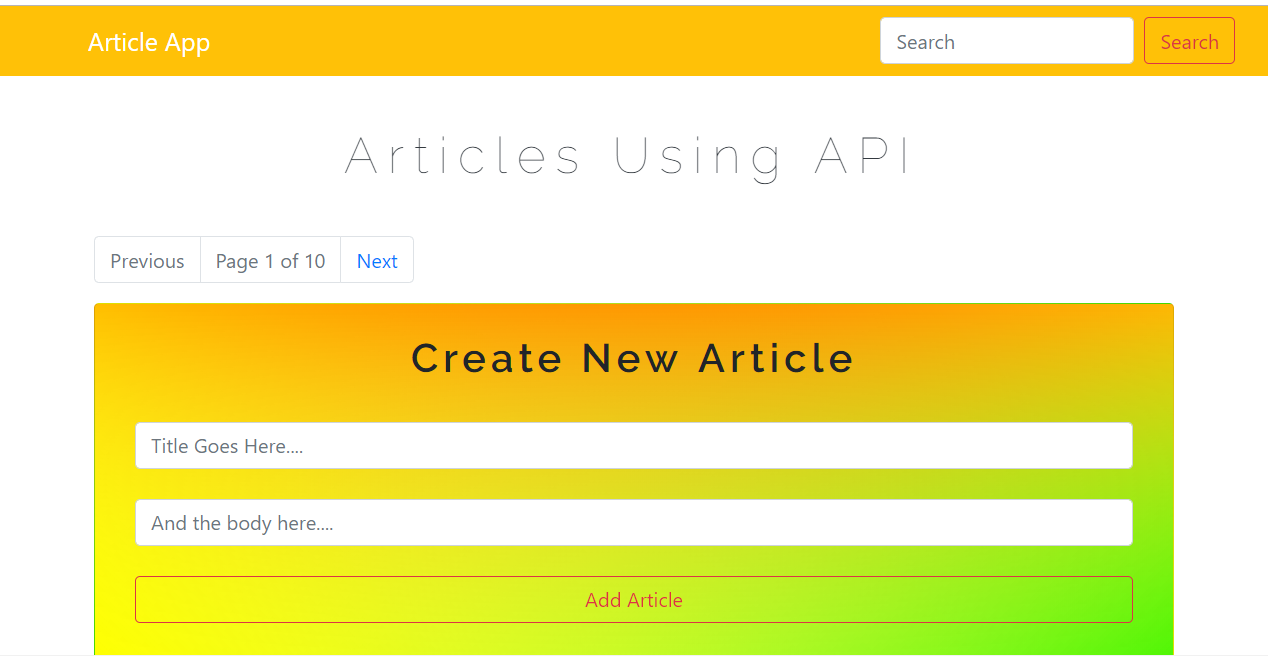Click the Article App brand link

tap(149, 42)
